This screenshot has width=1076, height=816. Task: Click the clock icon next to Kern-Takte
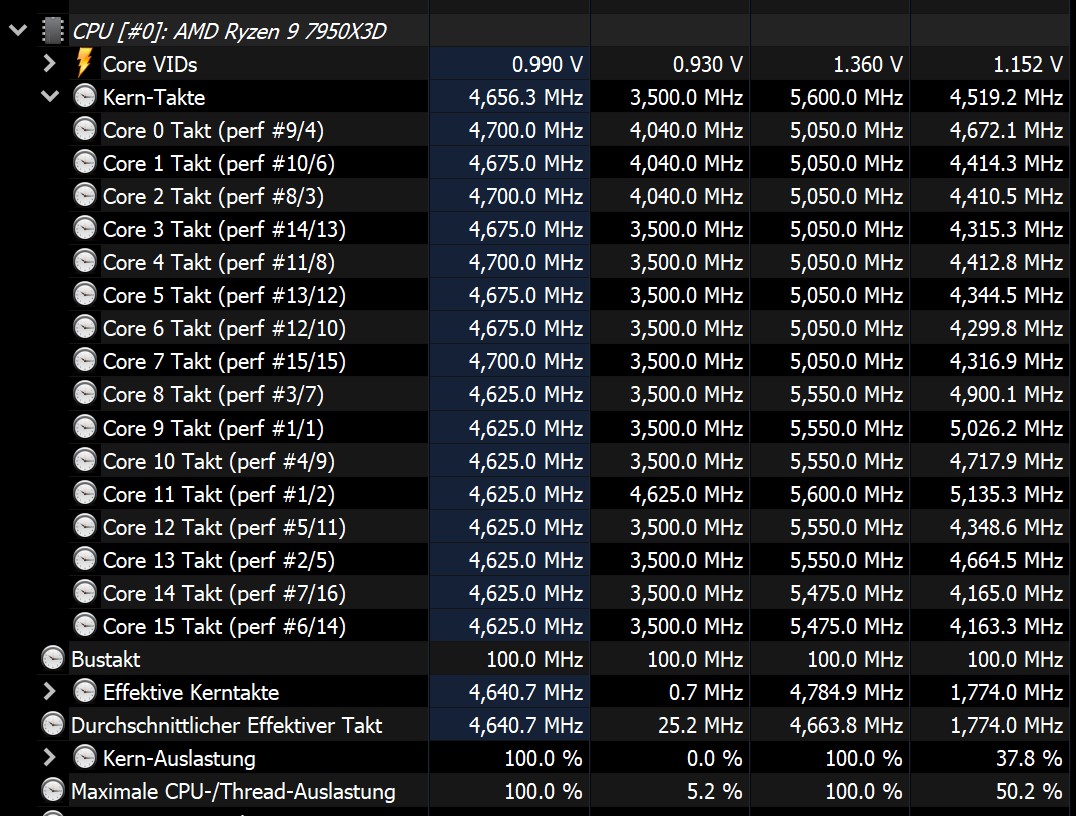[x=85, y=96]
